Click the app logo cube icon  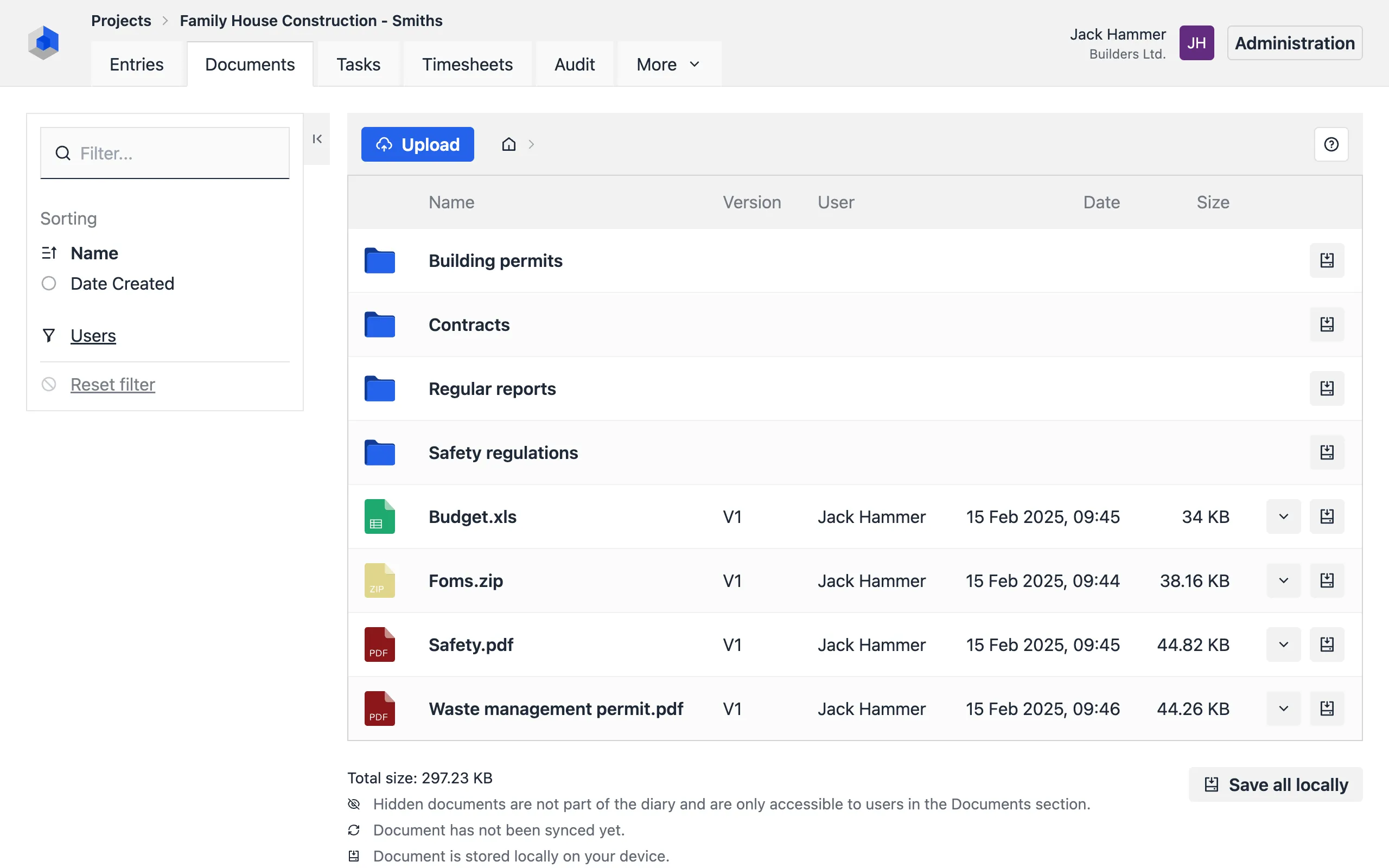pos(43,42)
